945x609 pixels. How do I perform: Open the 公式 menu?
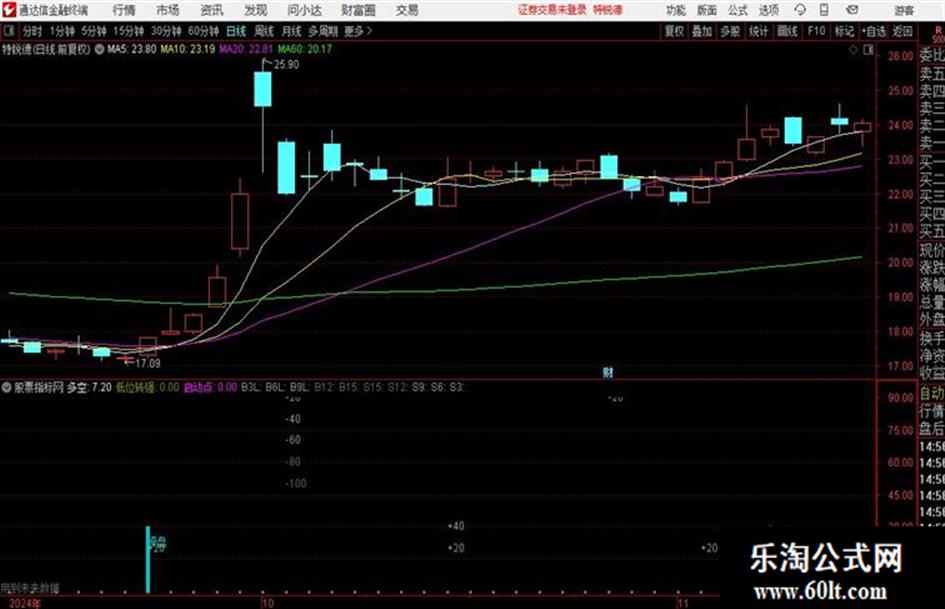click(738, 10)
